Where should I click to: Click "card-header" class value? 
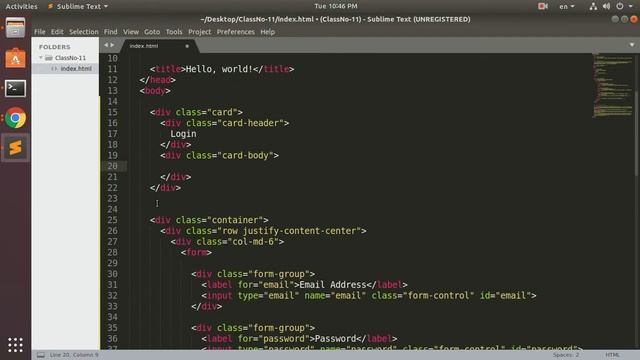coord(250,123)
